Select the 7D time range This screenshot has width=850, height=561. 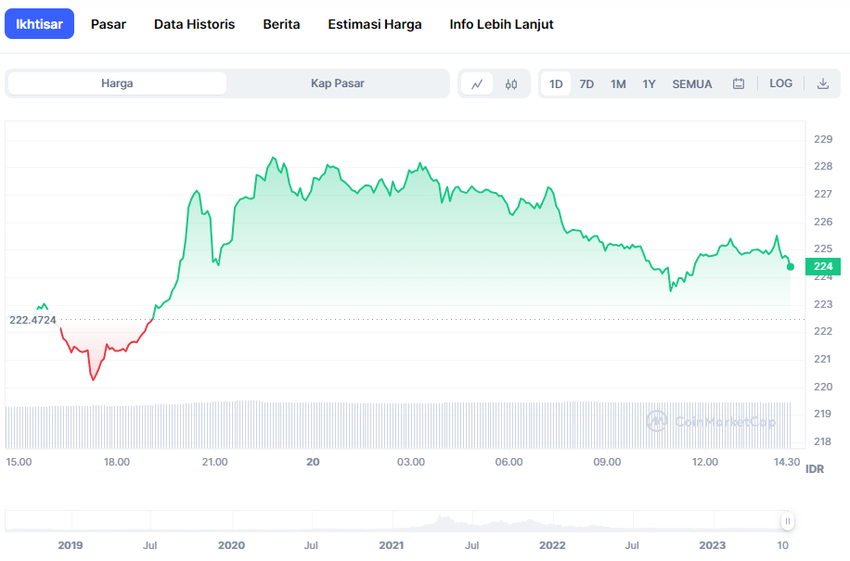click(587, 84)
